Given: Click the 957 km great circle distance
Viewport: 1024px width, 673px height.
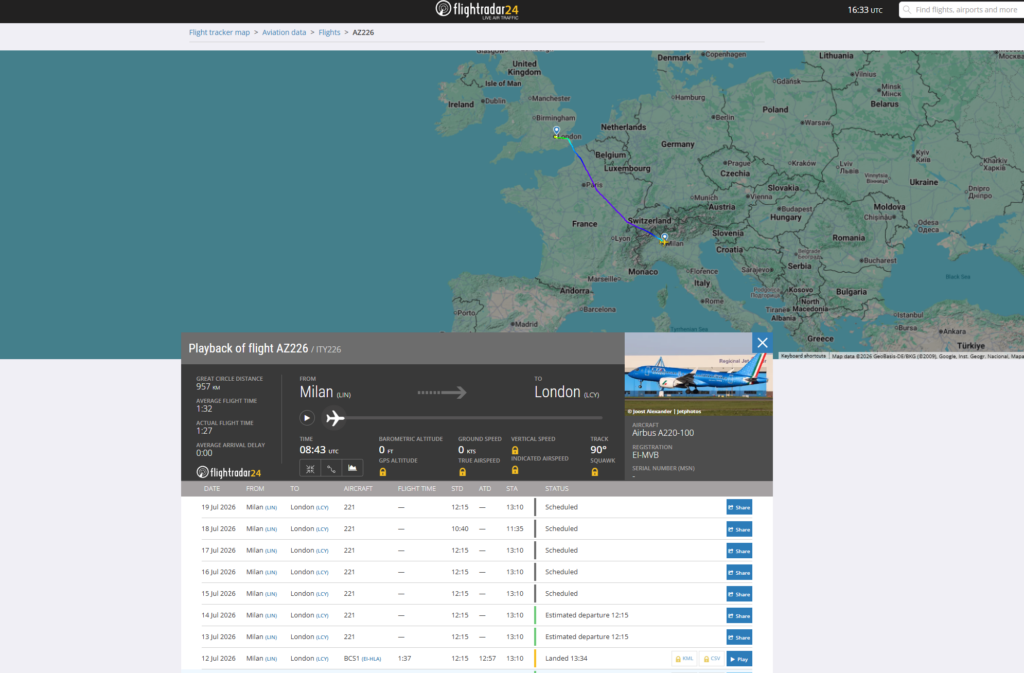Looking at the screenshot, I should pos(208,386).
